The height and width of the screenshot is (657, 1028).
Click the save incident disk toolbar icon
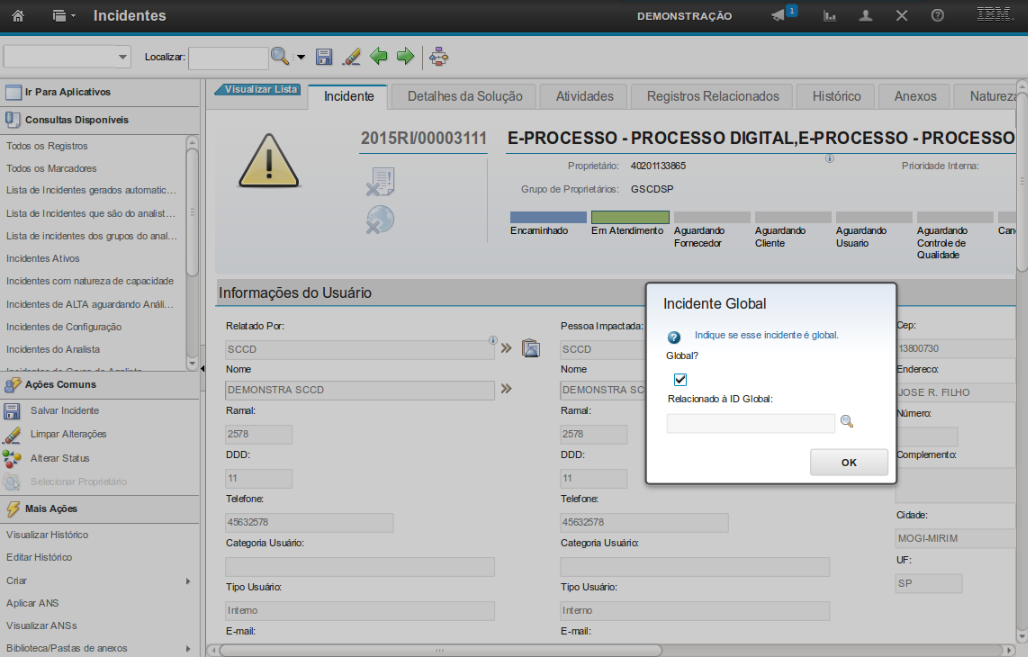324,57
